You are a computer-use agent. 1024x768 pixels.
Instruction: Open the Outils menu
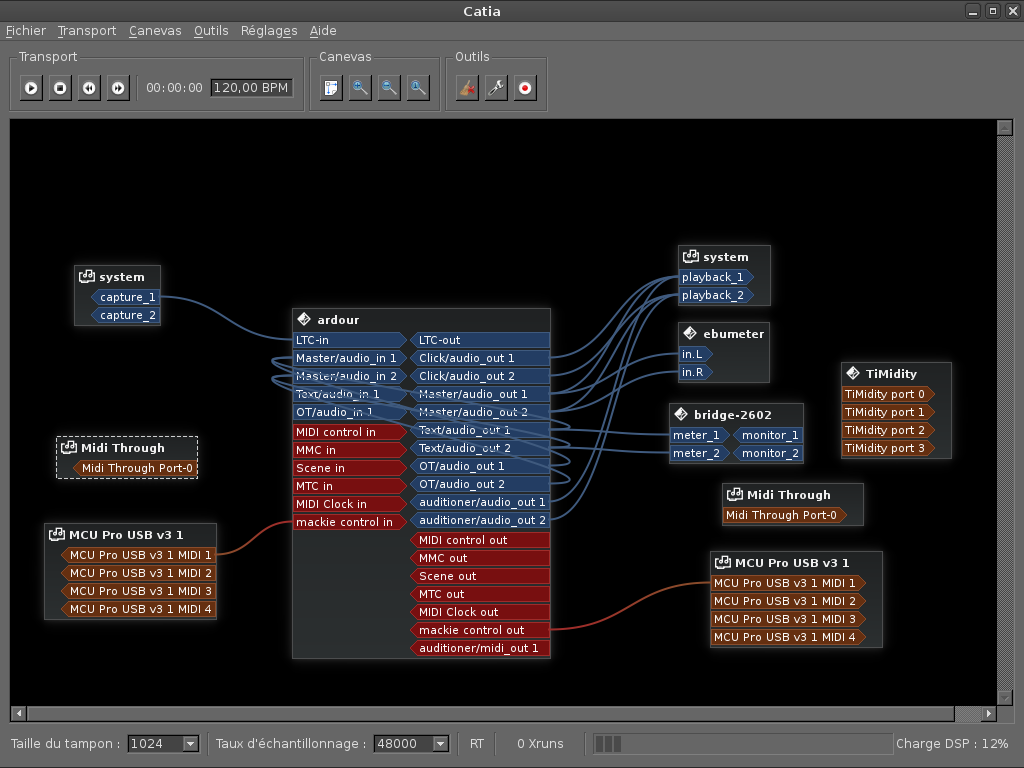point(211,31)
